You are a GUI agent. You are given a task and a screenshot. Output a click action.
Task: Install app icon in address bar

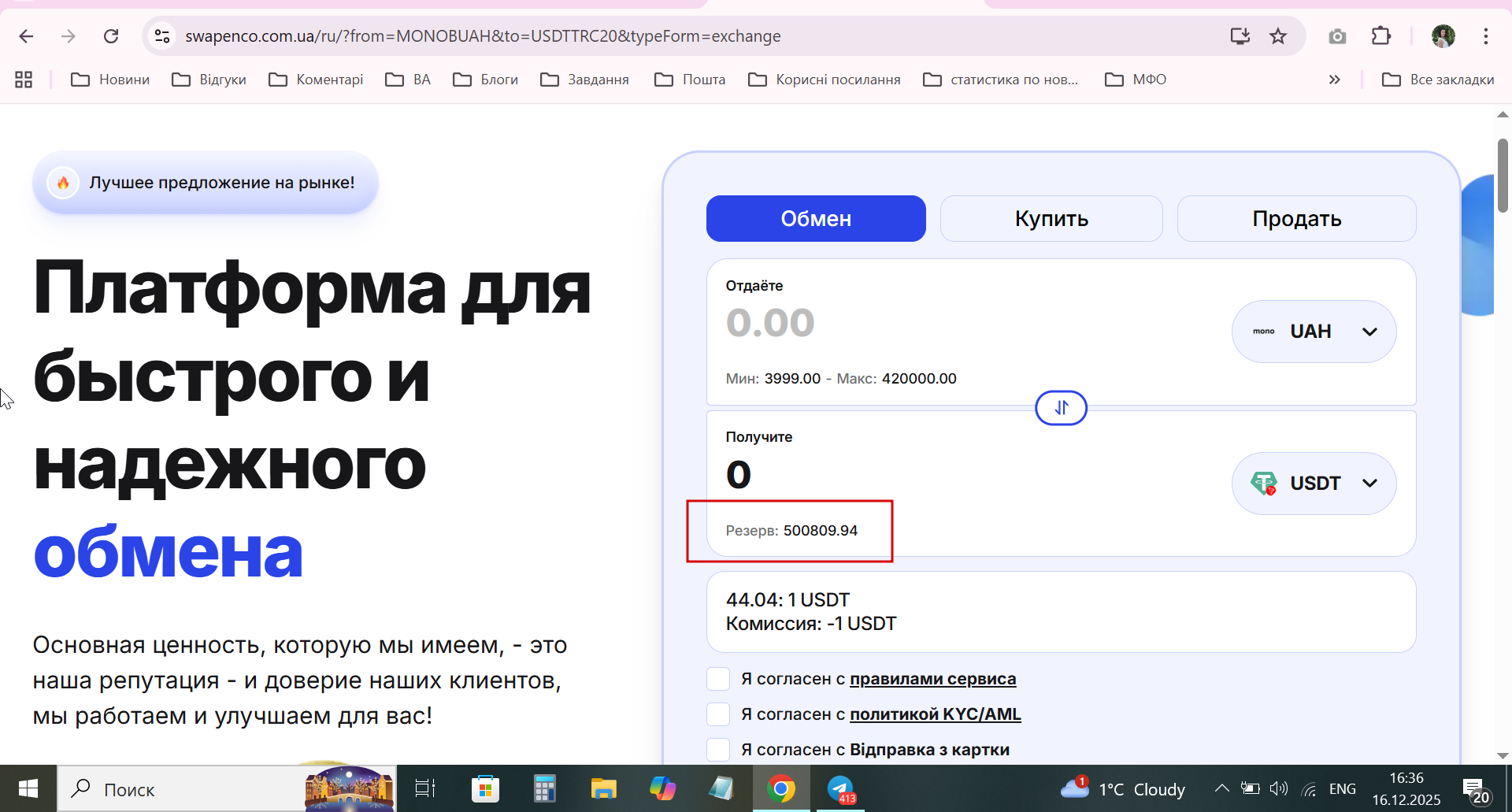click(1240, 36)
